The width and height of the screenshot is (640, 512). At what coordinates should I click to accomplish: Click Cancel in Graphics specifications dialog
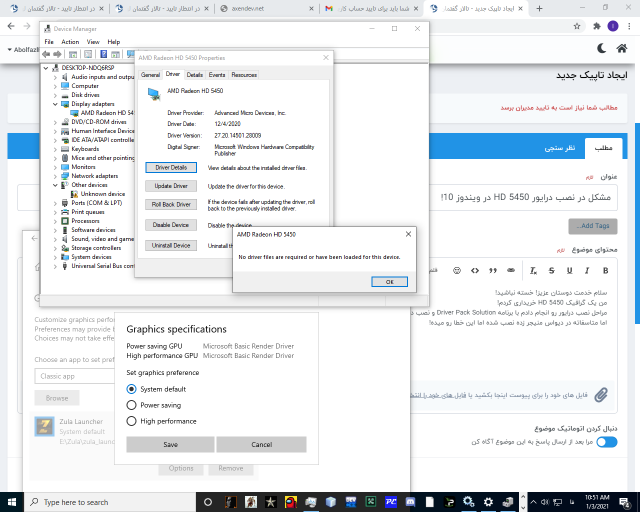point(262,444)
